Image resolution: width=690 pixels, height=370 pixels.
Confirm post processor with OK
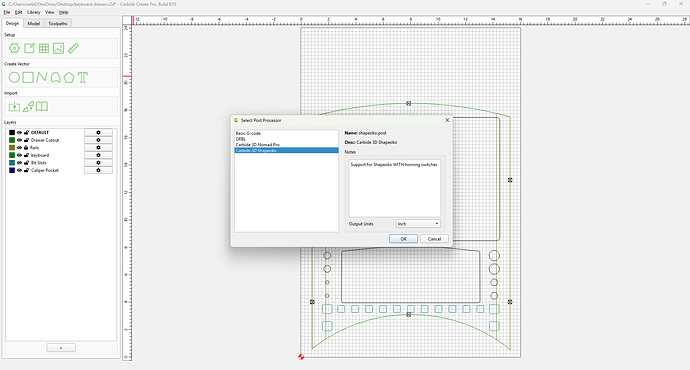(403, 239)
